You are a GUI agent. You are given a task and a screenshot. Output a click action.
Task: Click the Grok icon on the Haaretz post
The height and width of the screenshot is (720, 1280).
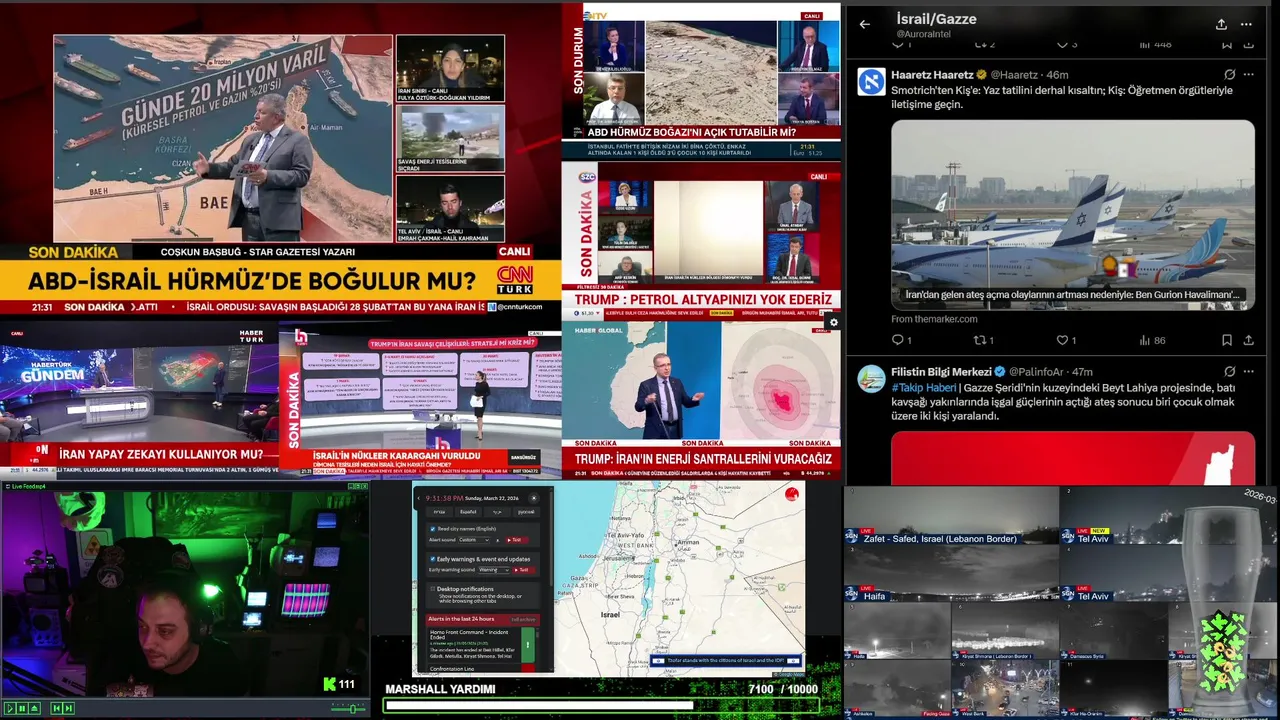[x=1229, y=74]
